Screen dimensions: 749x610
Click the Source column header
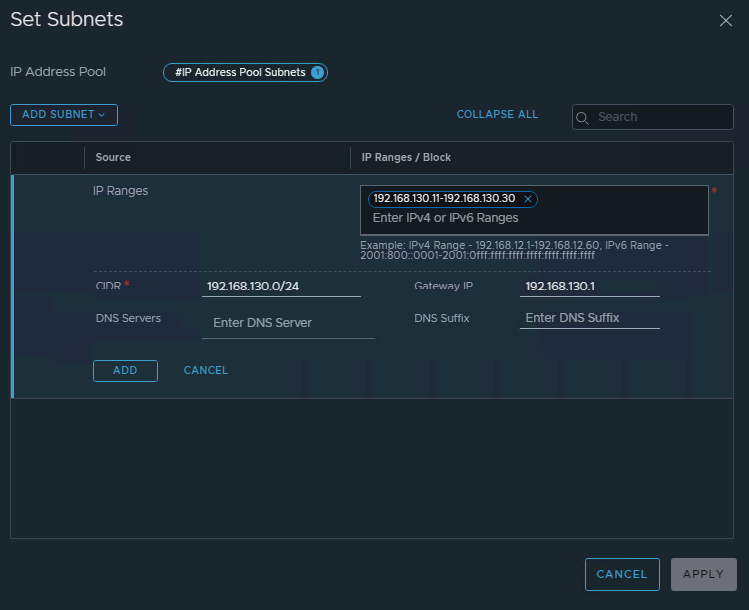tap(113, 157)
